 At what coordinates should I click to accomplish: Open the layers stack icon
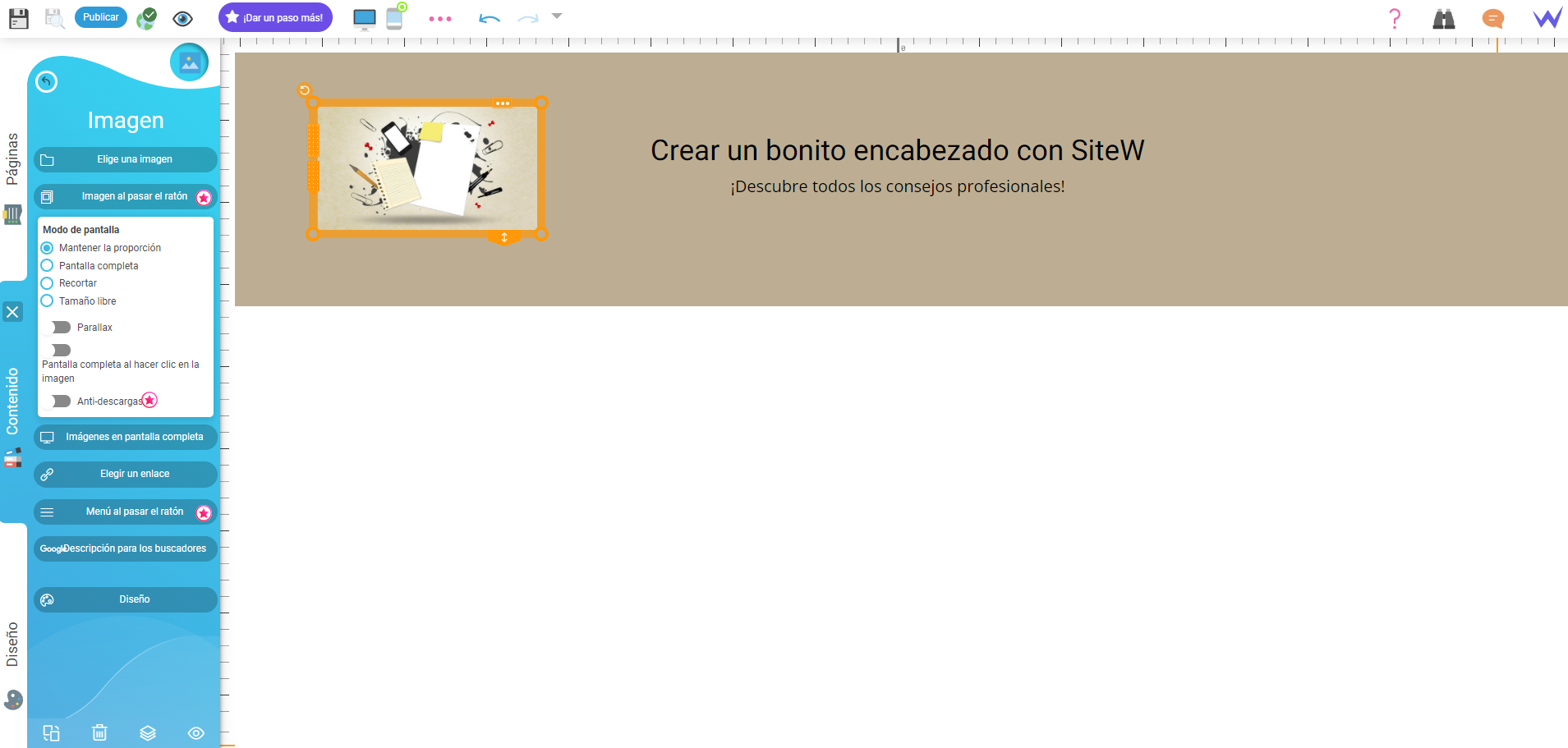click(x=148, y=732)
